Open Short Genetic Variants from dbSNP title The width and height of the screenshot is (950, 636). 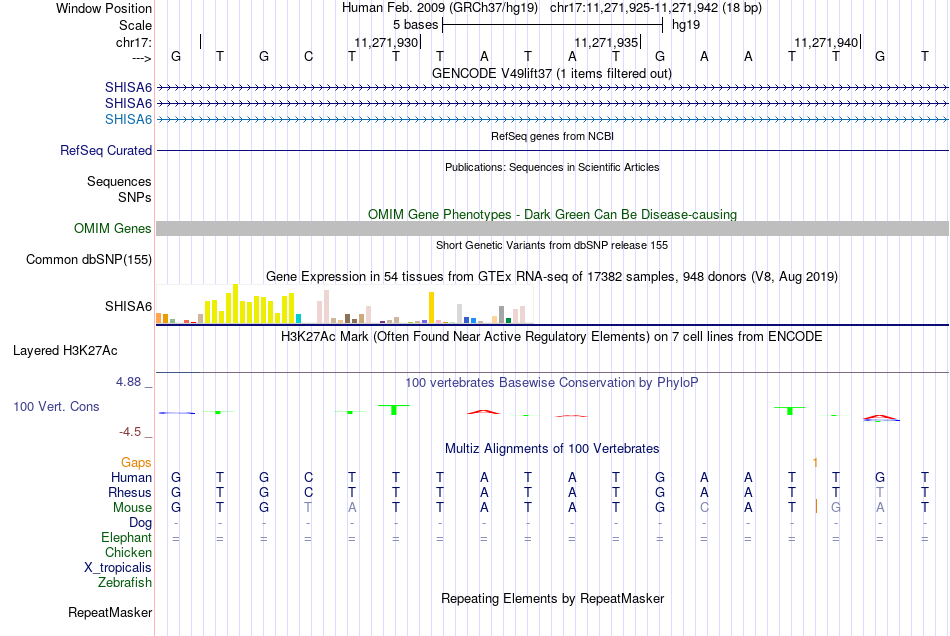(552, 245)
